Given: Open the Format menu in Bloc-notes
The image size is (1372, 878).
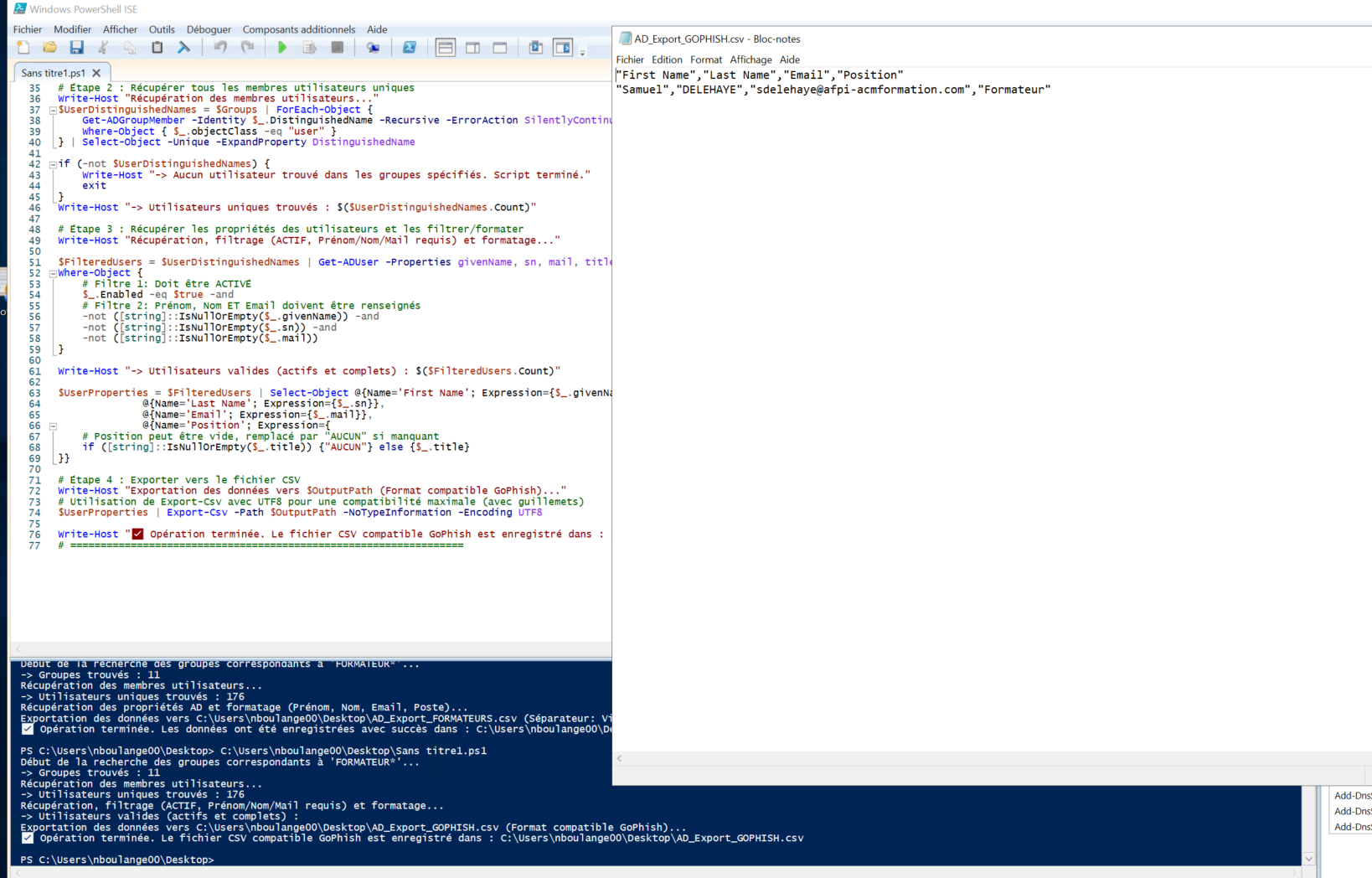Looking at the screenshot, I should (706, 59).
